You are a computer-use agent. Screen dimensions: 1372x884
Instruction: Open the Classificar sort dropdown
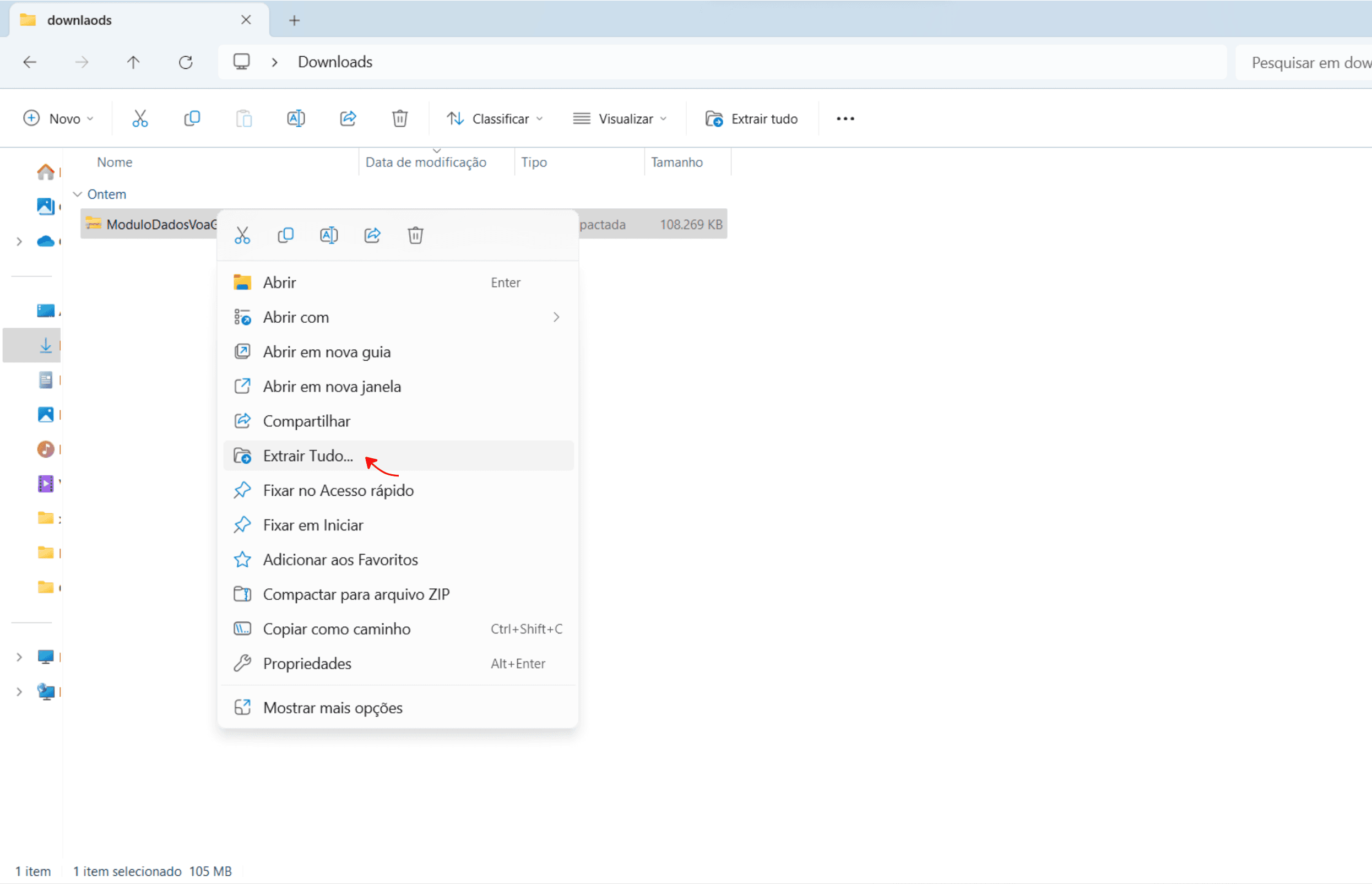point(495,119)
